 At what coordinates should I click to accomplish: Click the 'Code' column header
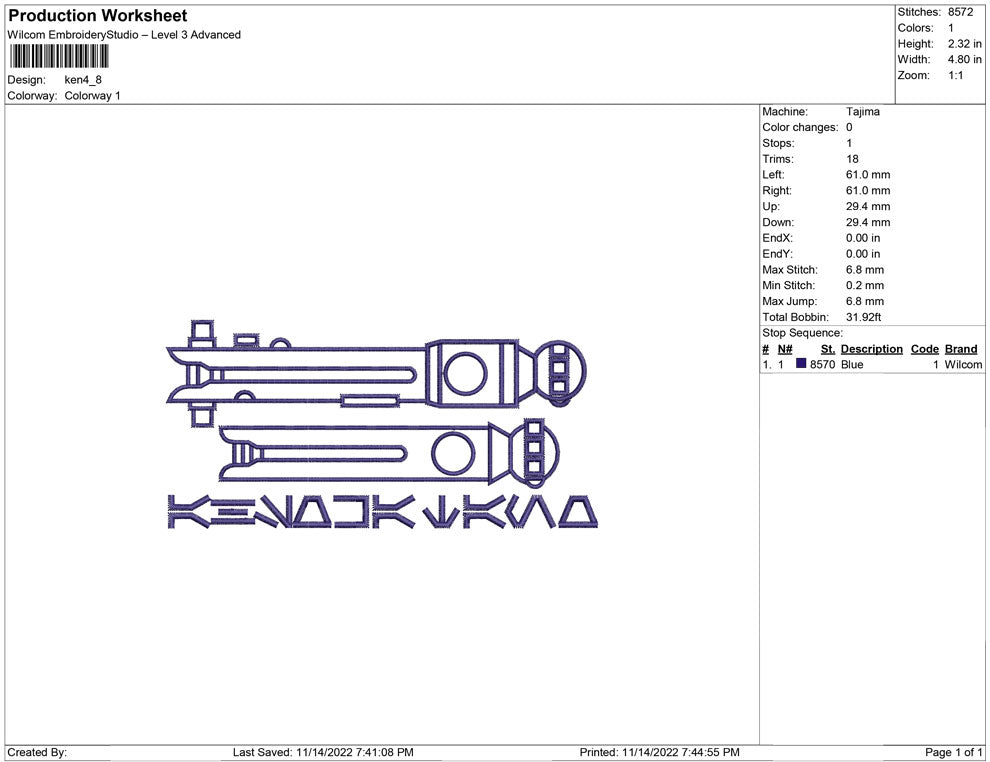click(x=924, y=349)
